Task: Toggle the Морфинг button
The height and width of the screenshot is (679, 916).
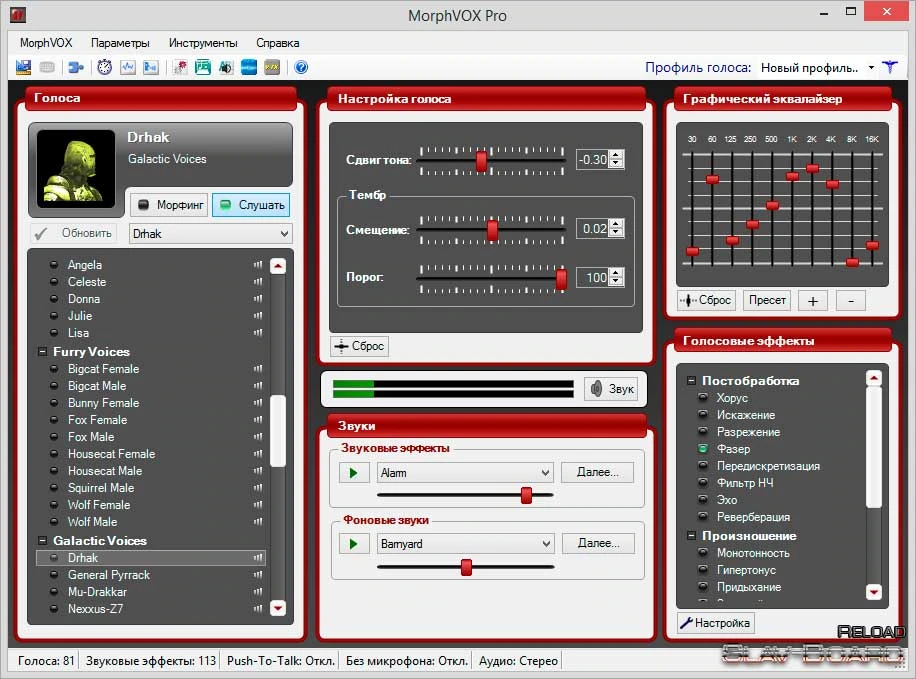Action: coord(169,205)
